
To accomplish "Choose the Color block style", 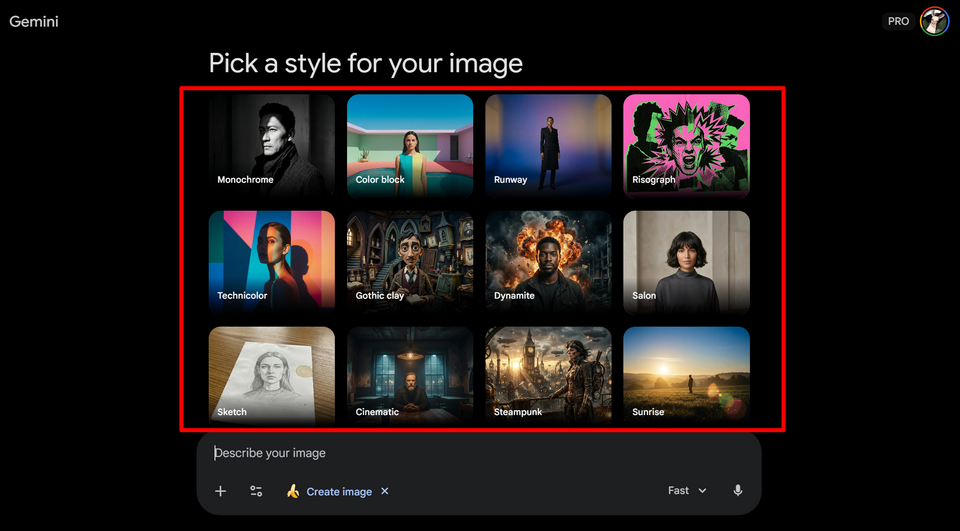I will point(410,144).
